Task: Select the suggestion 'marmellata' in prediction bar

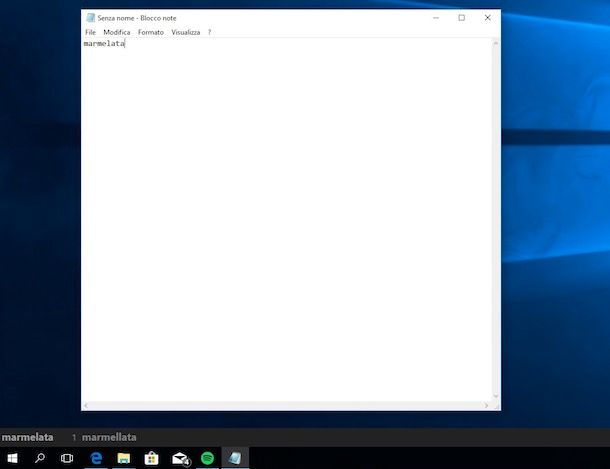Action: (x=109, y=438)
